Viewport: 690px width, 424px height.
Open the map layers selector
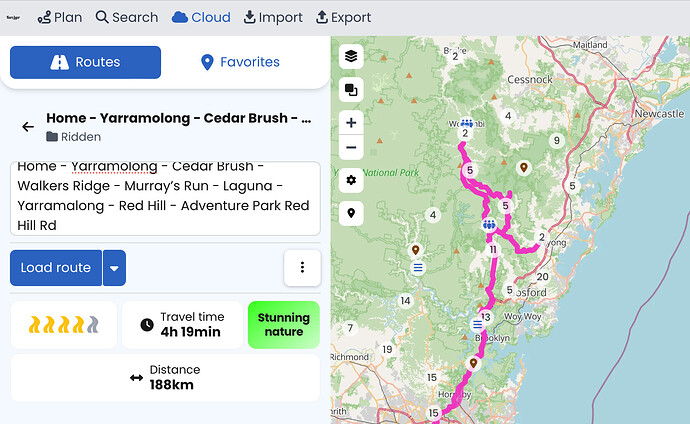351,57
